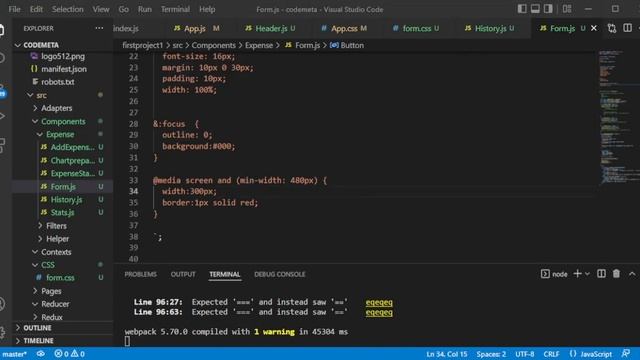Switch to the form.css editor tab

coord(416,28)
